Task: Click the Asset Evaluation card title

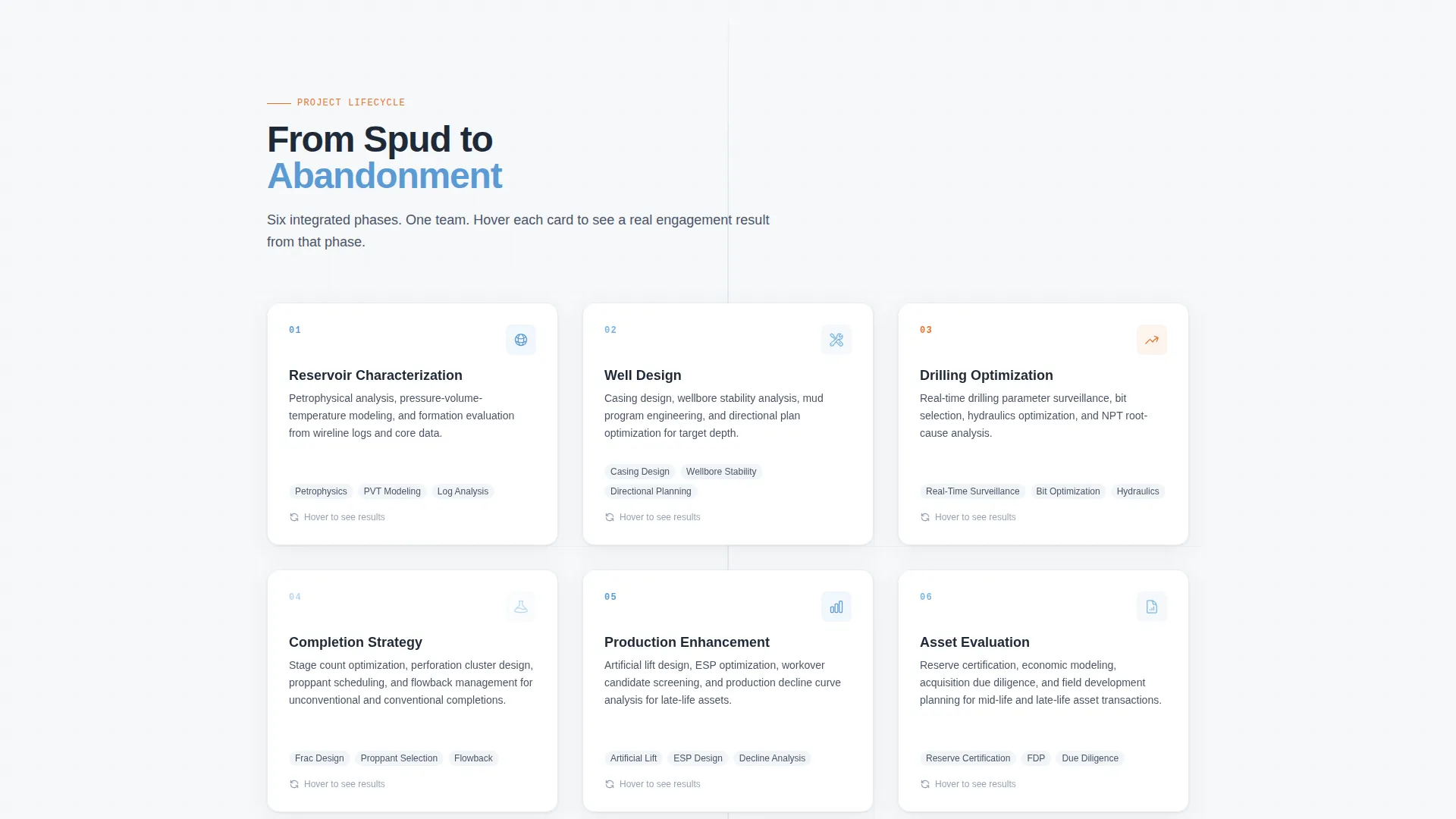Action: click(974, 642)
